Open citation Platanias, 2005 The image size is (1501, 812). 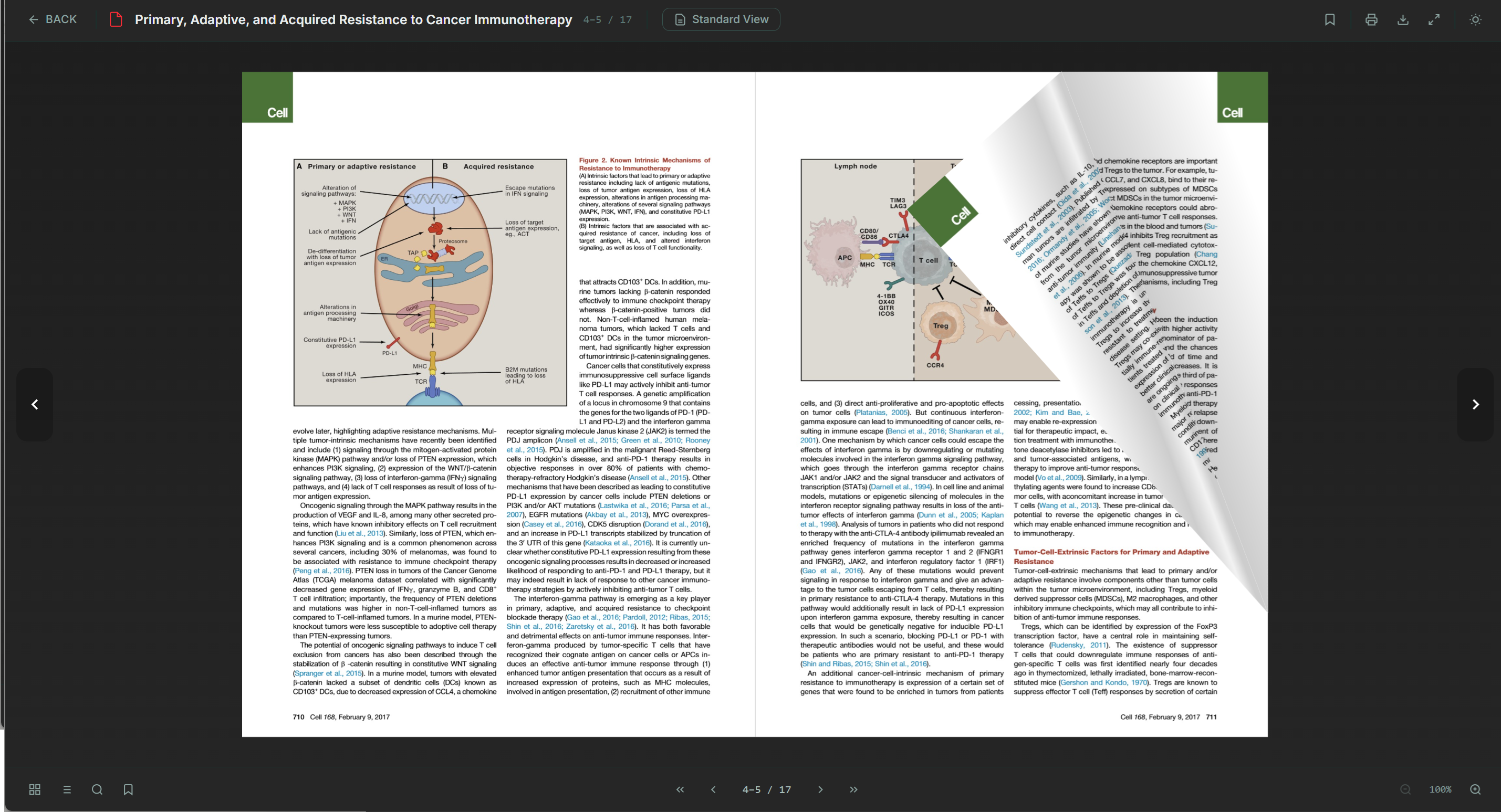click(x=882, y=413)
